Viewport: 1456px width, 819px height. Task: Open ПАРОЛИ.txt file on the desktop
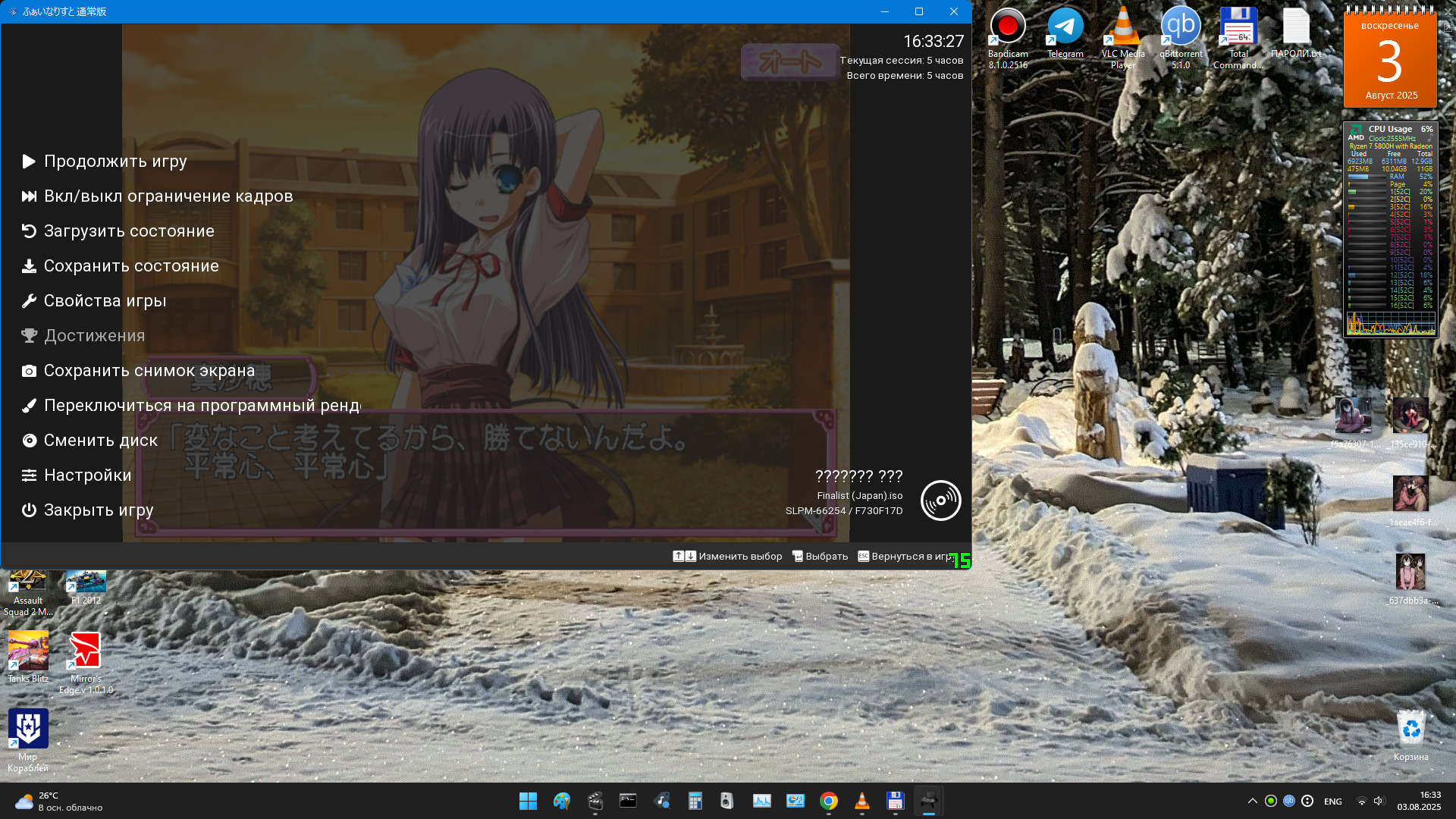point(1296,34)
